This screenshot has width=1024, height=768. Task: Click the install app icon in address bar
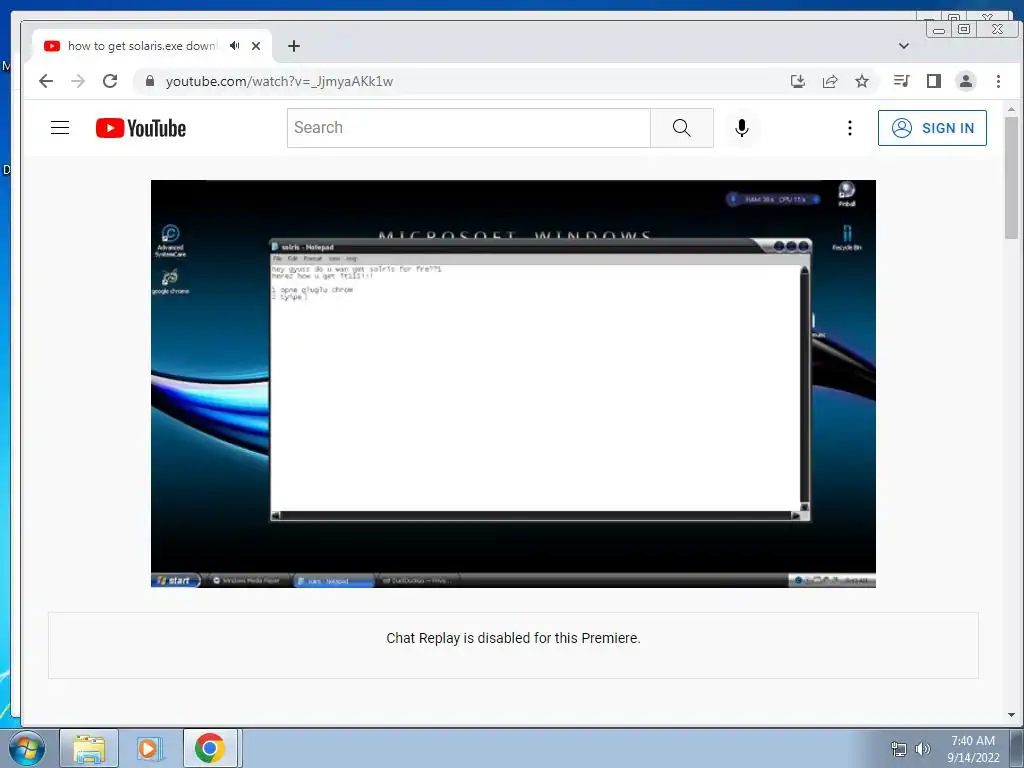click(797, 81)
